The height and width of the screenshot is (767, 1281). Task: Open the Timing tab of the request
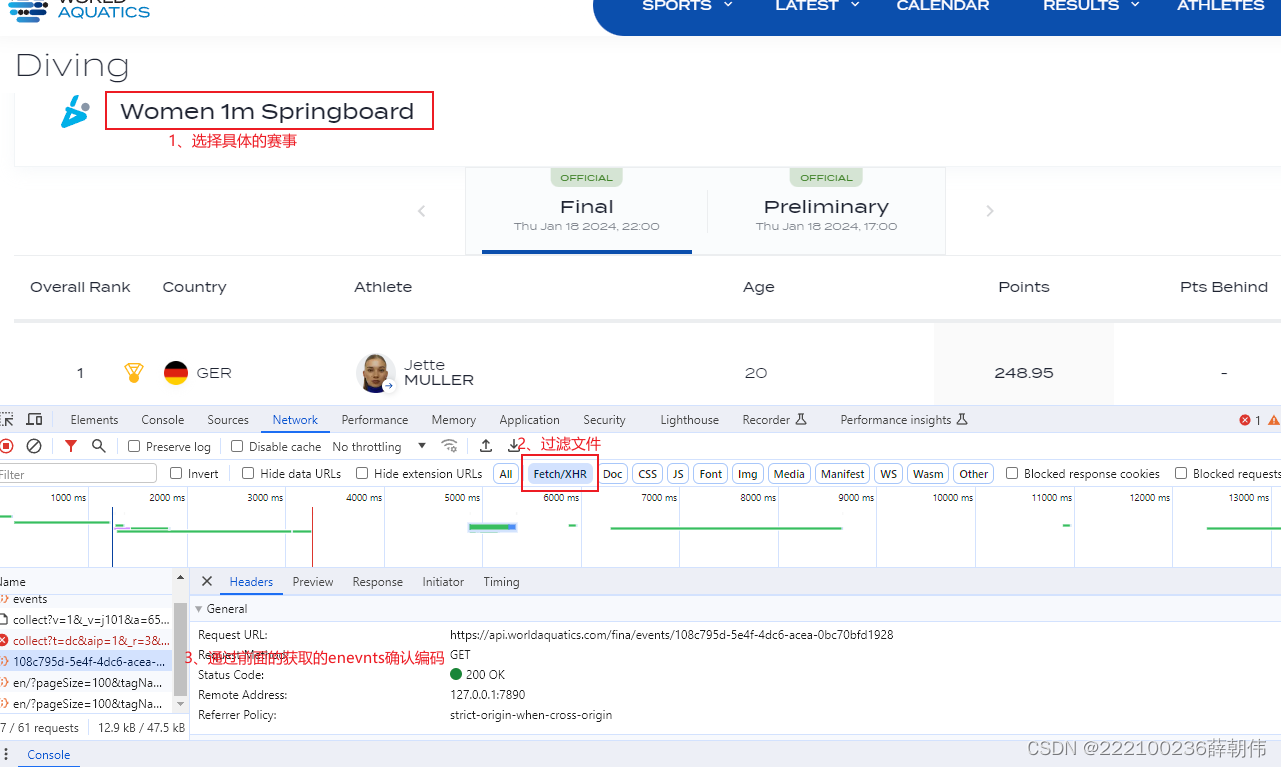click(x=501, y=581)
